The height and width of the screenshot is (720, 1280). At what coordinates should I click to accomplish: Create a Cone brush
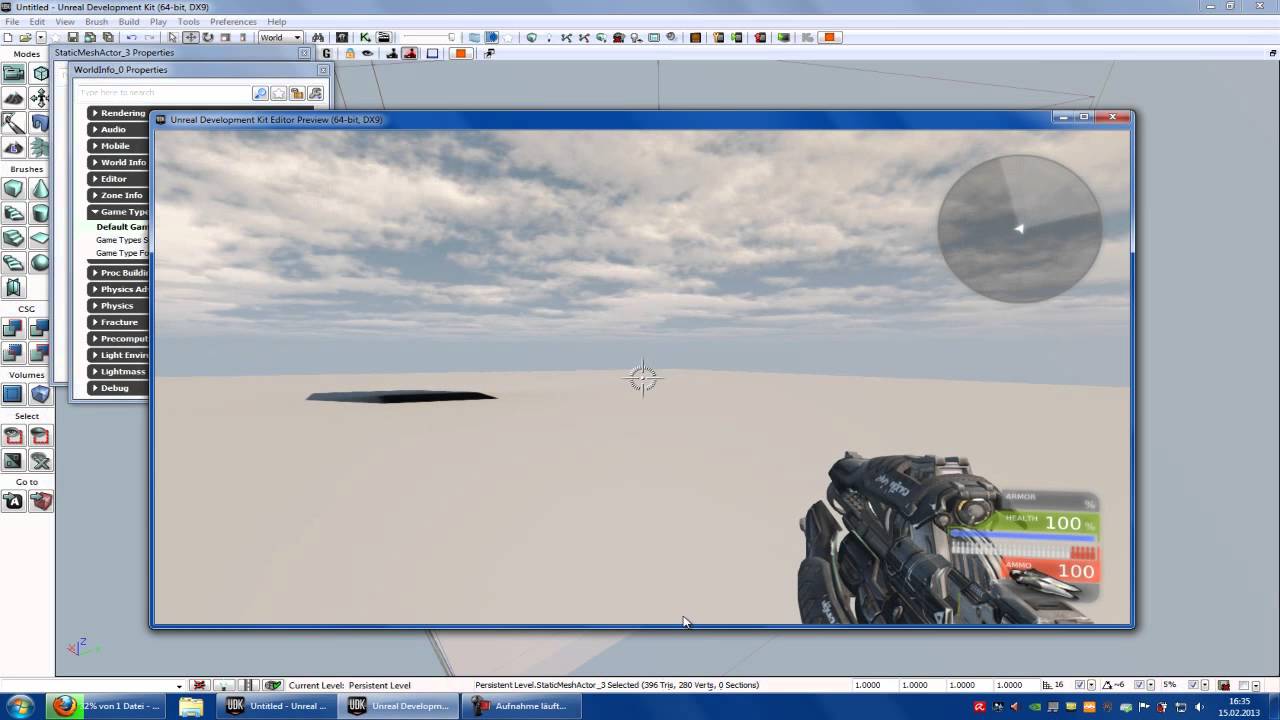pos(40,189)
